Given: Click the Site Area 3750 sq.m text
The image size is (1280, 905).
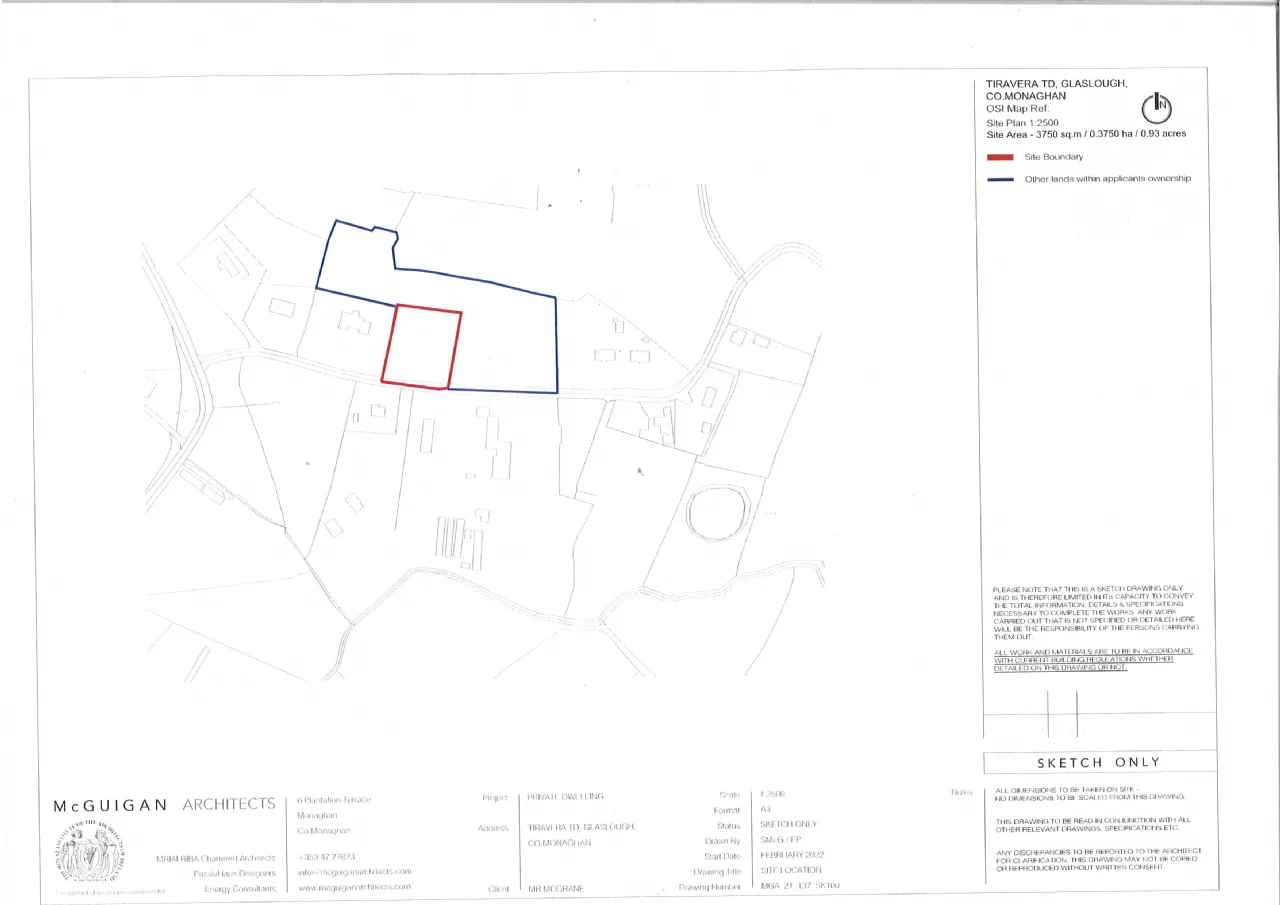Looking at the screenshot, I should 1085,134.
